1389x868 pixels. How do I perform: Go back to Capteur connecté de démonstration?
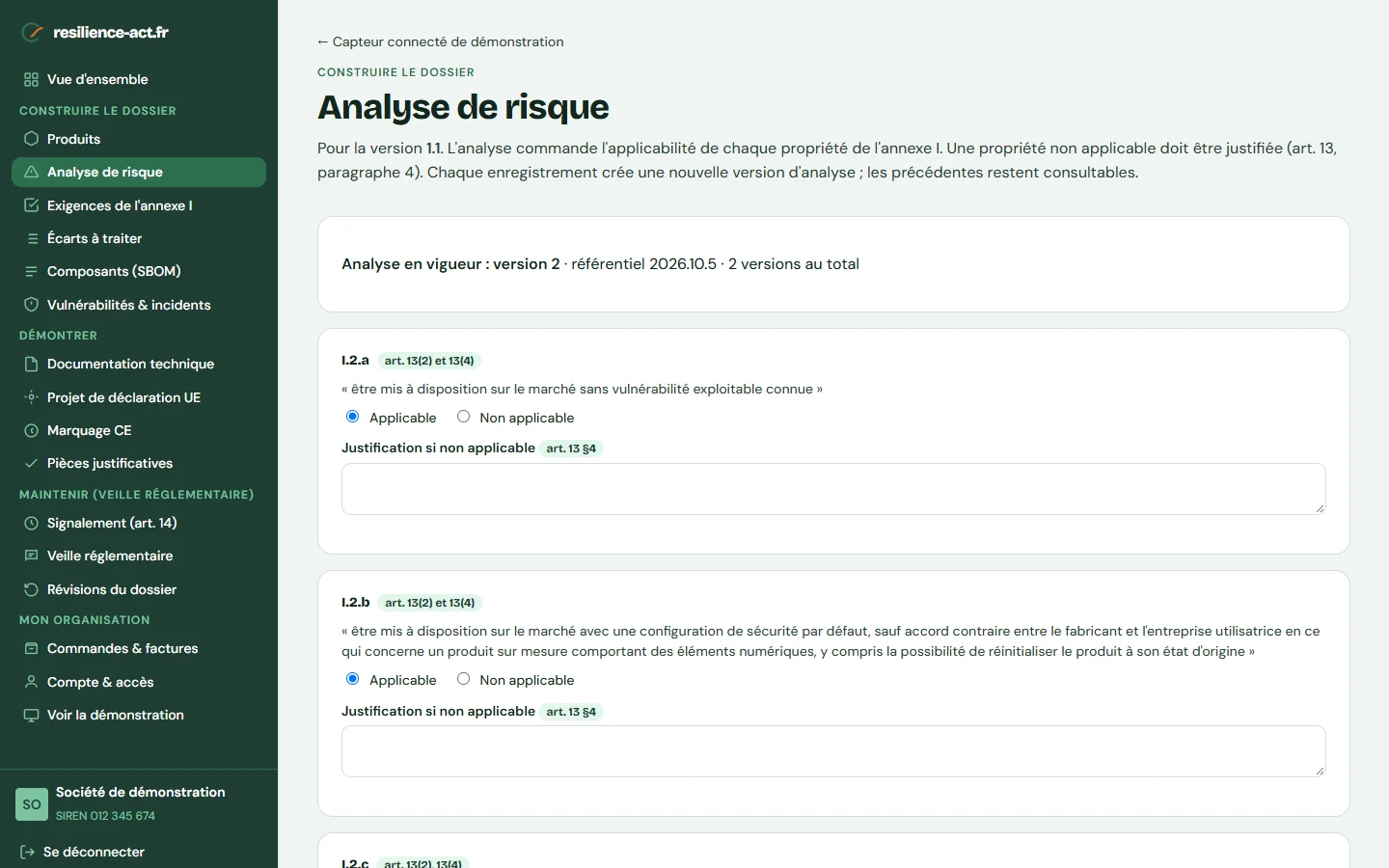pyautogui.click(x=441, y=41)
